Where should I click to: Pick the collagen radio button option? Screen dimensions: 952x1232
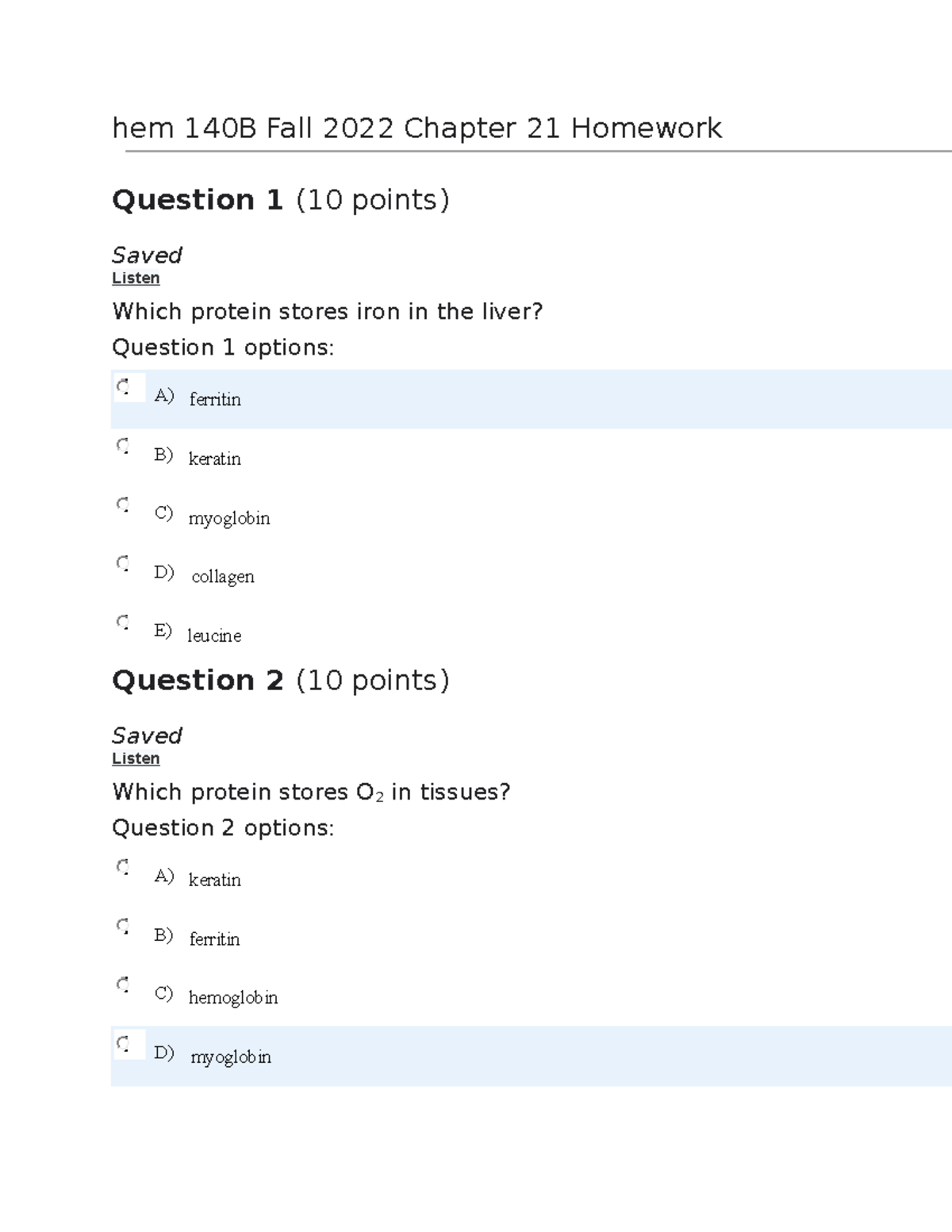(x=123, y=563)
